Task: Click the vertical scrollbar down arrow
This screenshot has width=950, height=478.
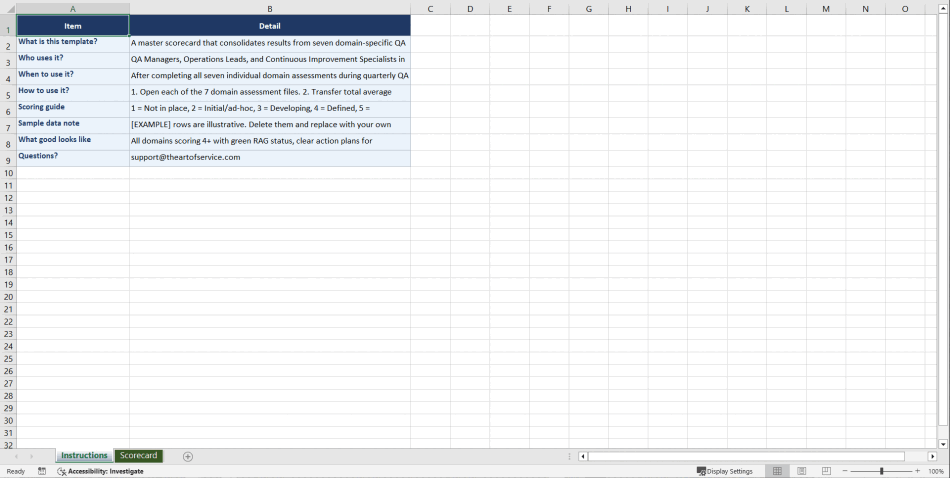Action: pos(943,443)
